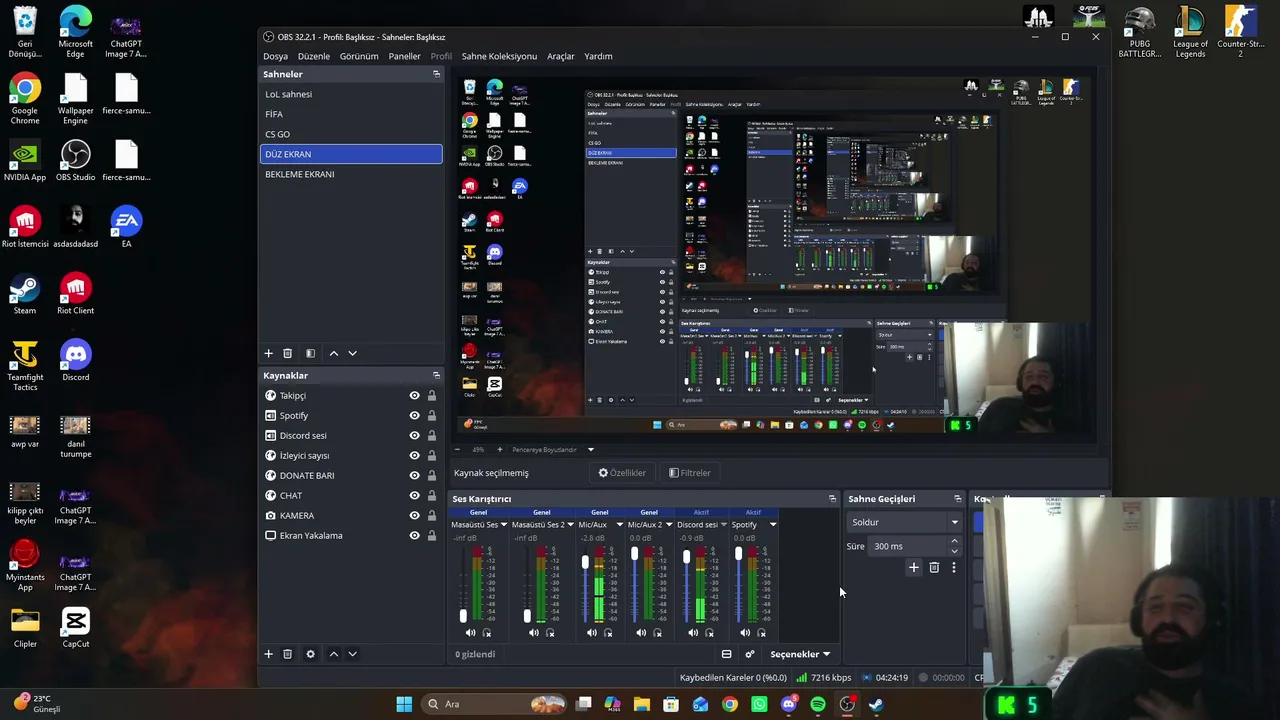Toggle monitoring headphone icon for Mic/Aux
The width and height of the screenshot is (1280, 720).
608,633
